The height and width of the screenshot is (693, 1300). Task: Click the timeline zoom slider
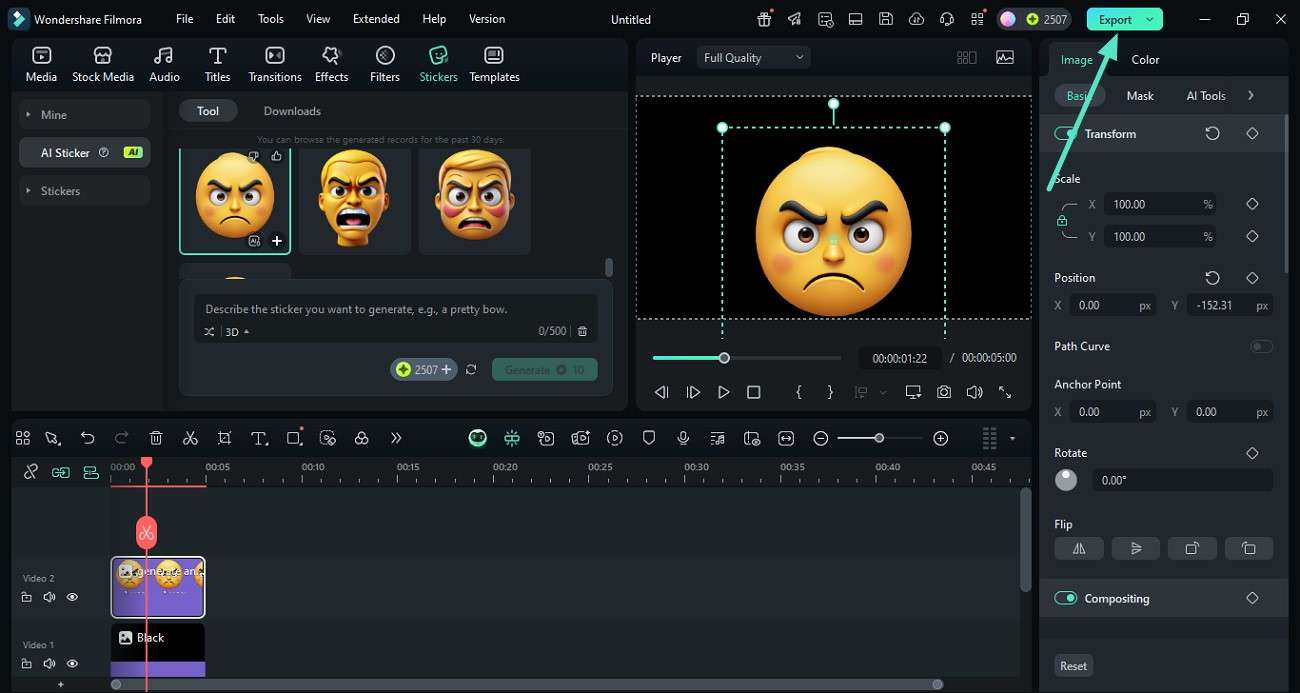(879, 438)
